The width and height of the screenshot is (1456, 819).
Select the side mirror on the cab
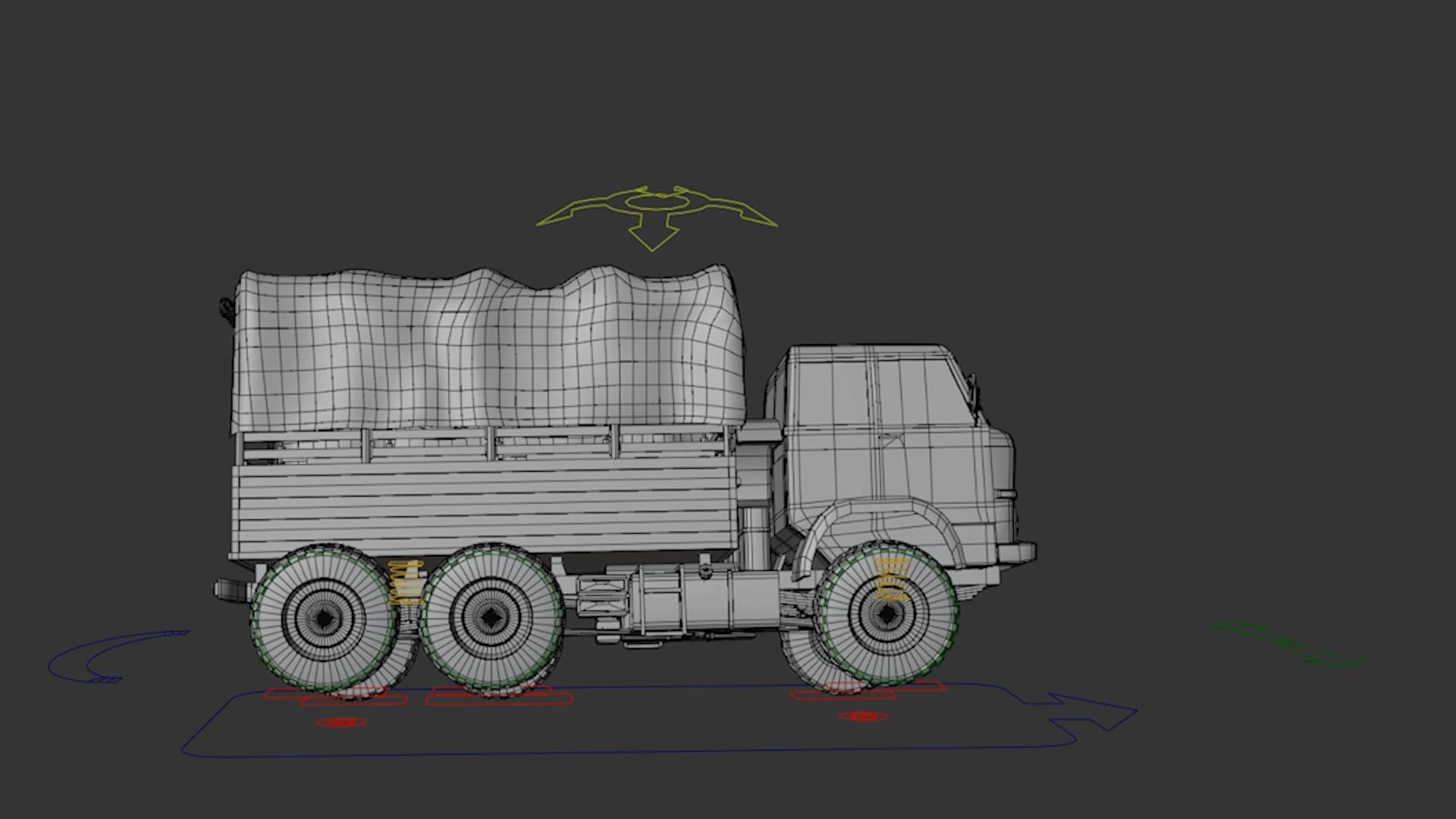click(973, 394)
